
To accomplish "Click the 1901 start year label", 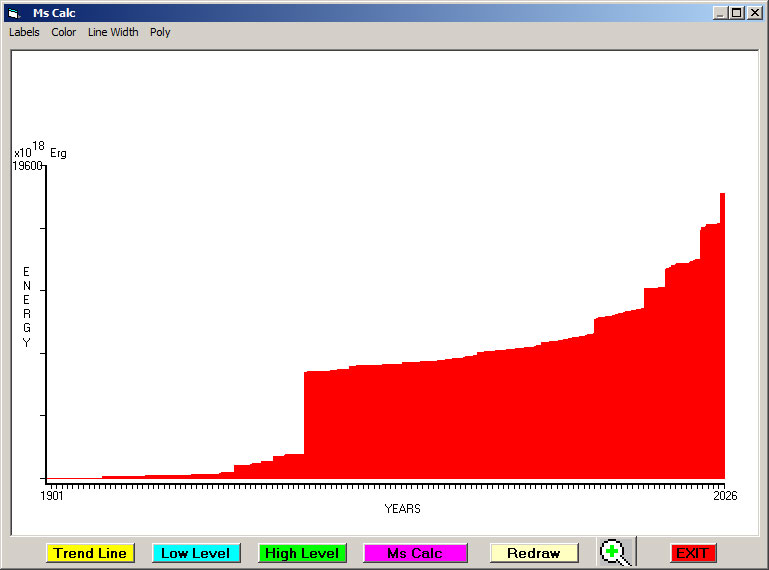I will coord(52,495).
